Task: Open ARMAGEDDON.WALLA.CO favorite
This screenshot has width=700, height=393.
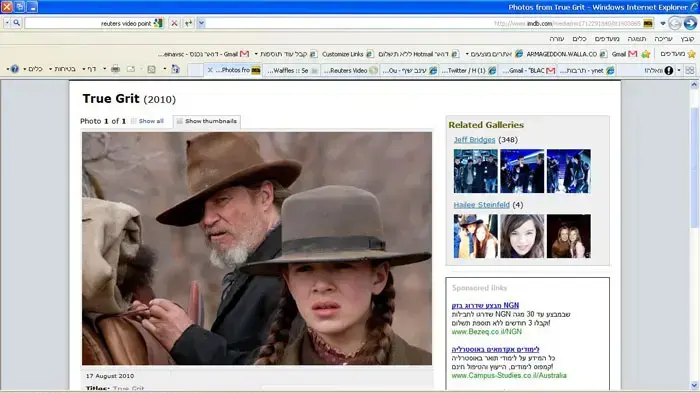Action: click(x=566, y=54)
